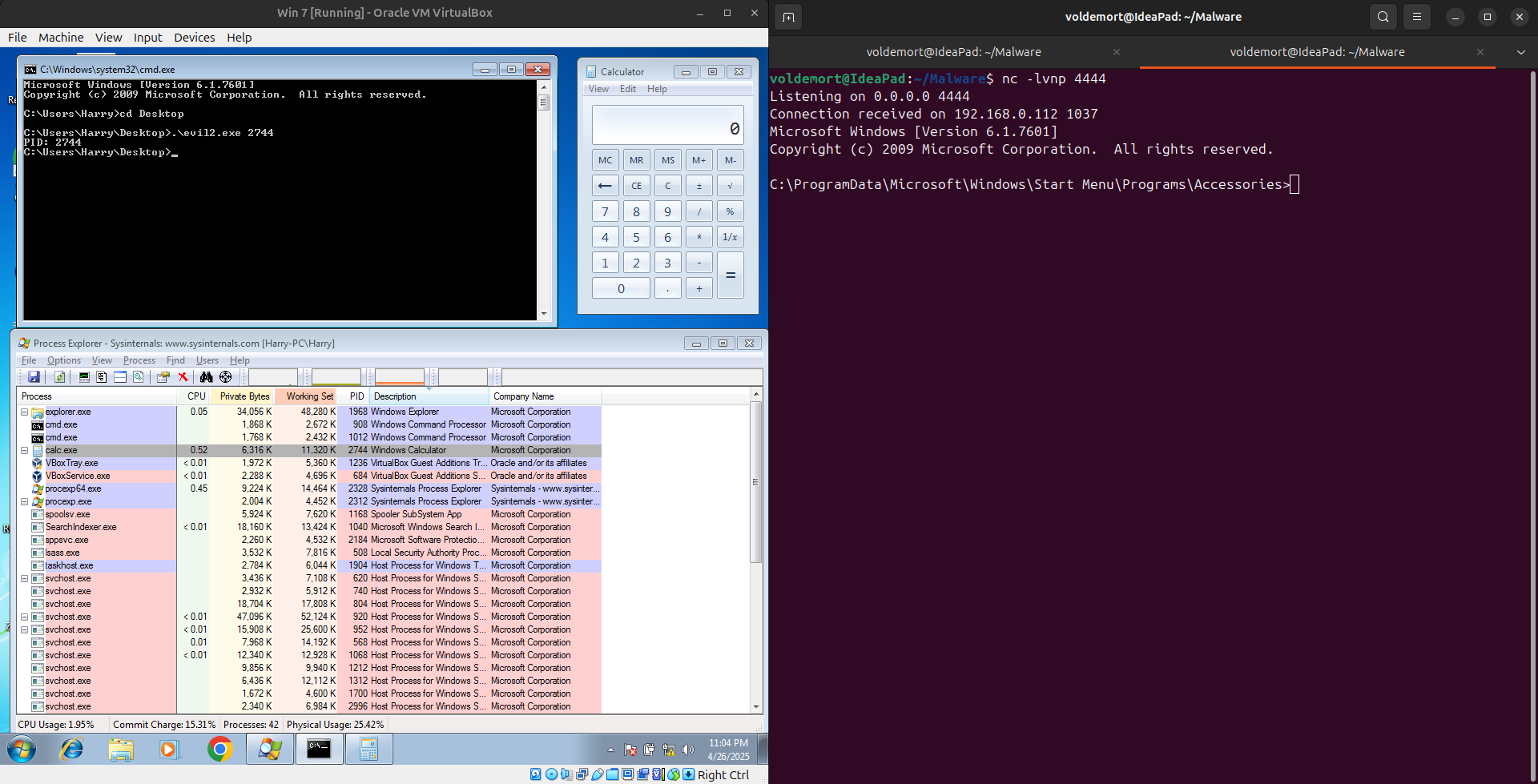
Task: Collapse the svchost.exe PID 952 tree node
Action: click(x=24, y=630)
